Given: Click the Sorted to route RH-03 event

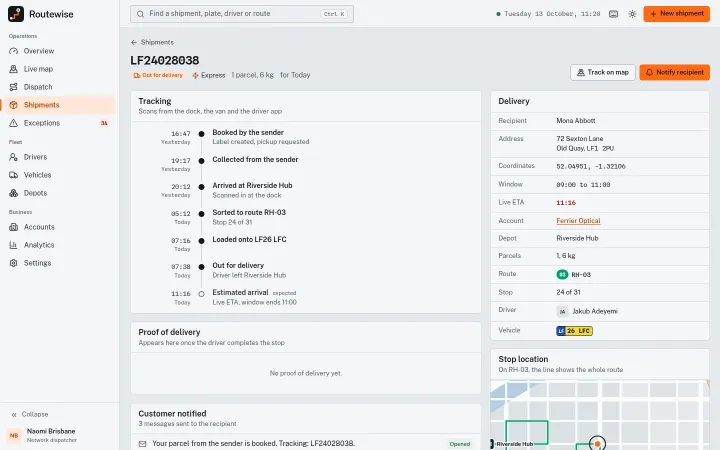Looking at the screenshot, I should [249, 213].
